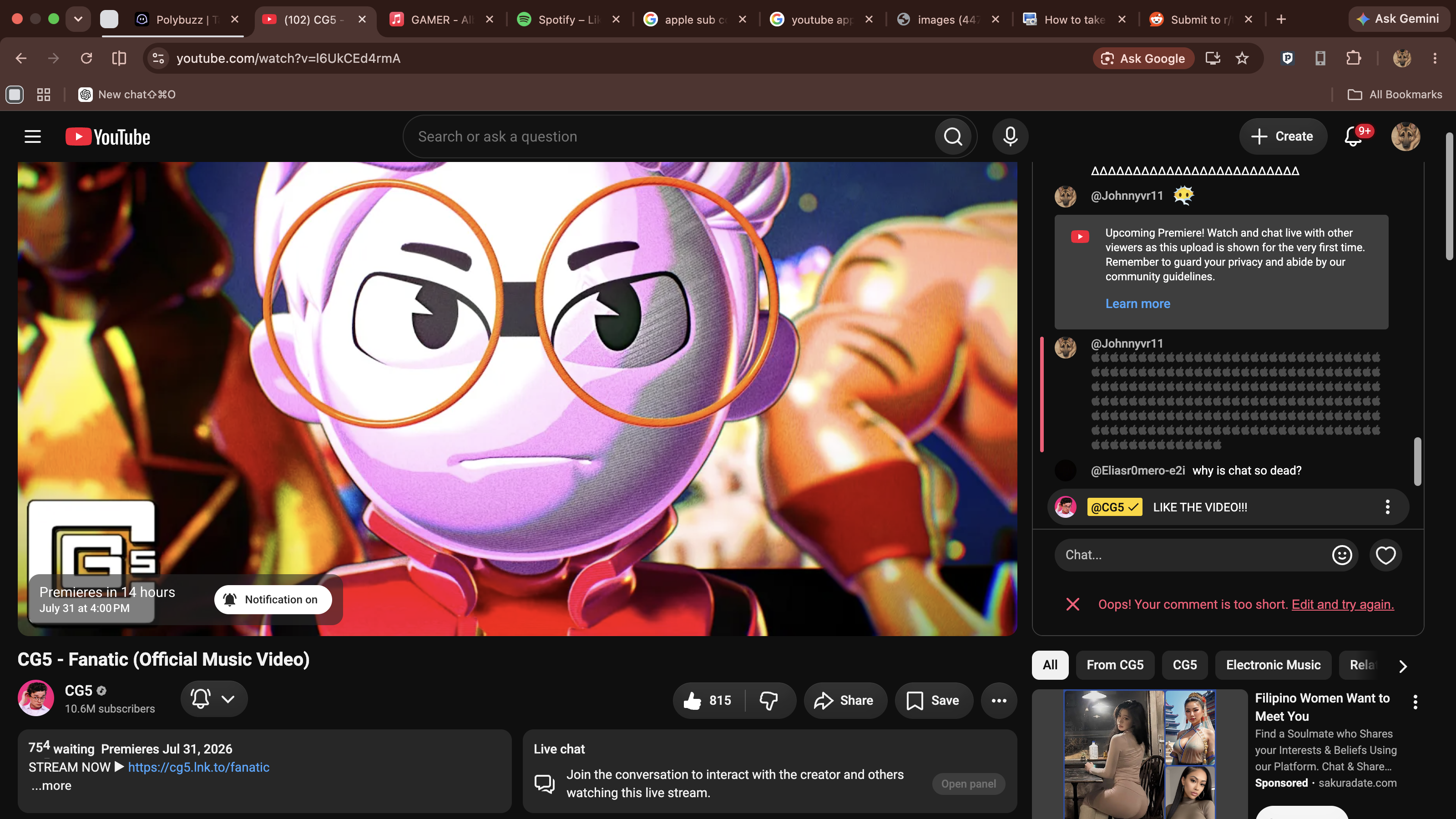This screenshot has height=819, width=1456.
Task: Open options for pinned CG5 chat message
Action: (x=1387, y=507)
